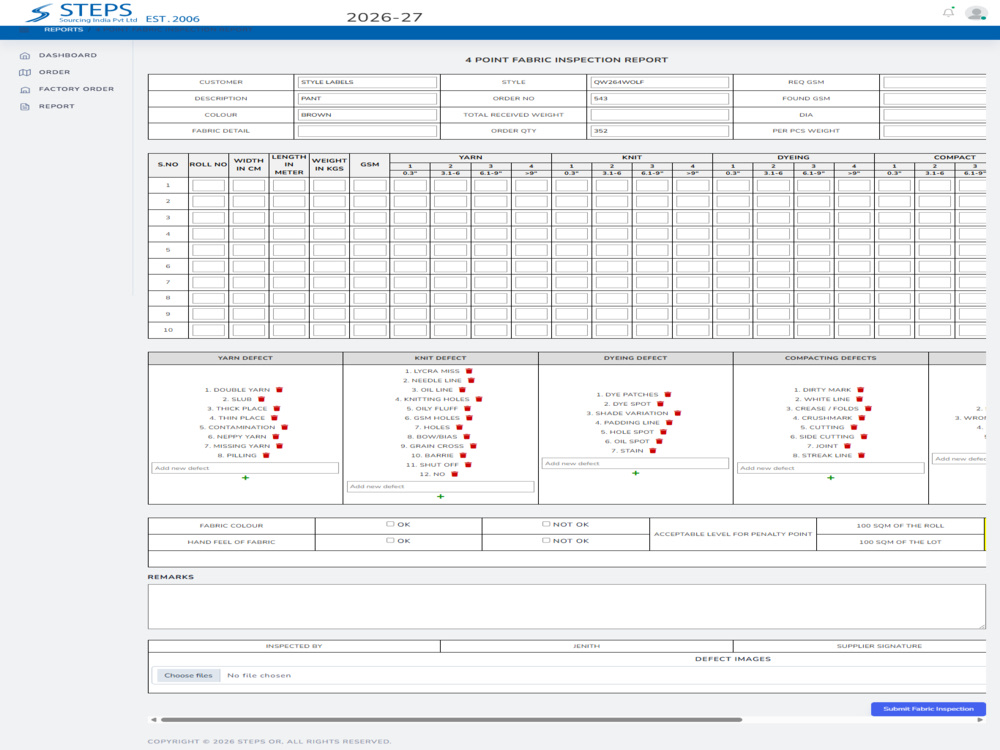Click Width in CM field in row 2
The width and height of the screenshot is (1000, 750).
(249, 202)
